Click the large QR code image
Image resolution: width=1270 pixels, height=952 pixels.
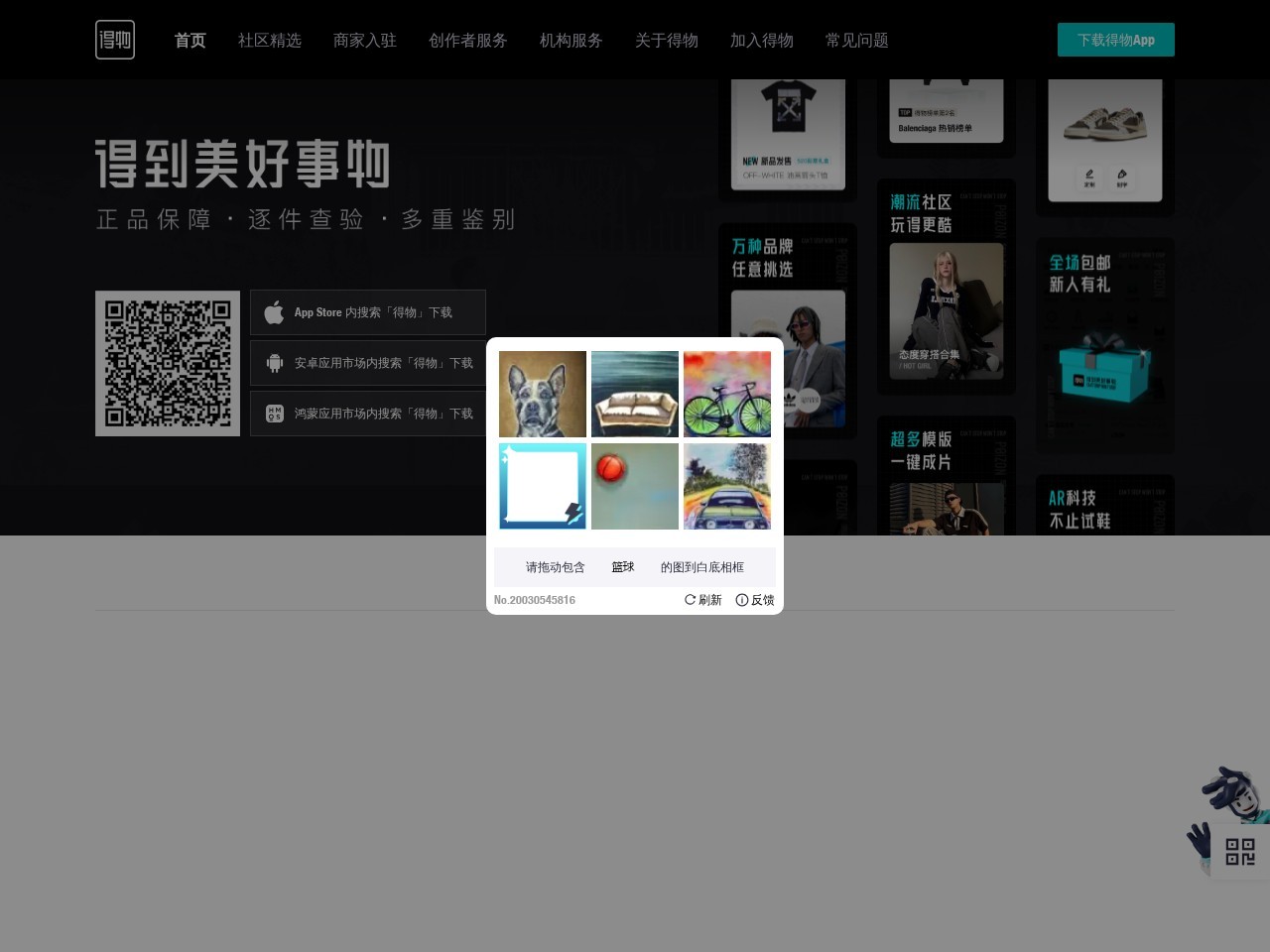click(168, 363)
